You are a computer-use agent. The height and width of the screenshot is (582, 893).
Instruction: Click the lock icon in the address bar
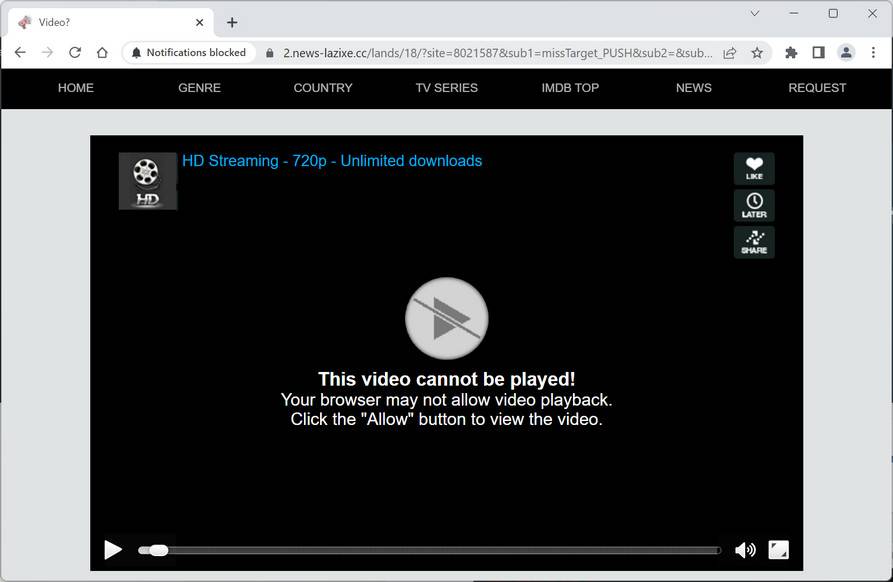269,53
